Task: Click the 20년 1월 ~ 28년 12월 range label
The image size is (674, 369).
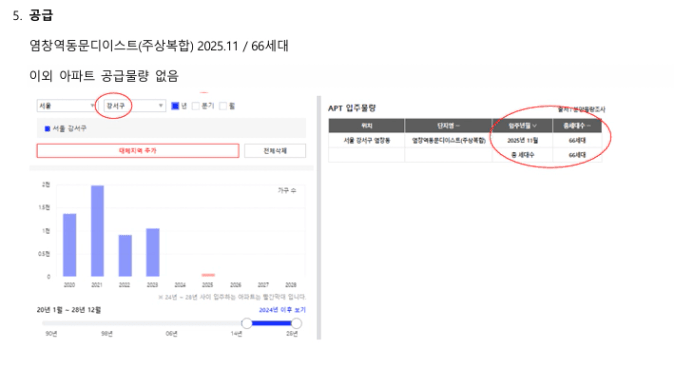Action: tap(69, 310)
